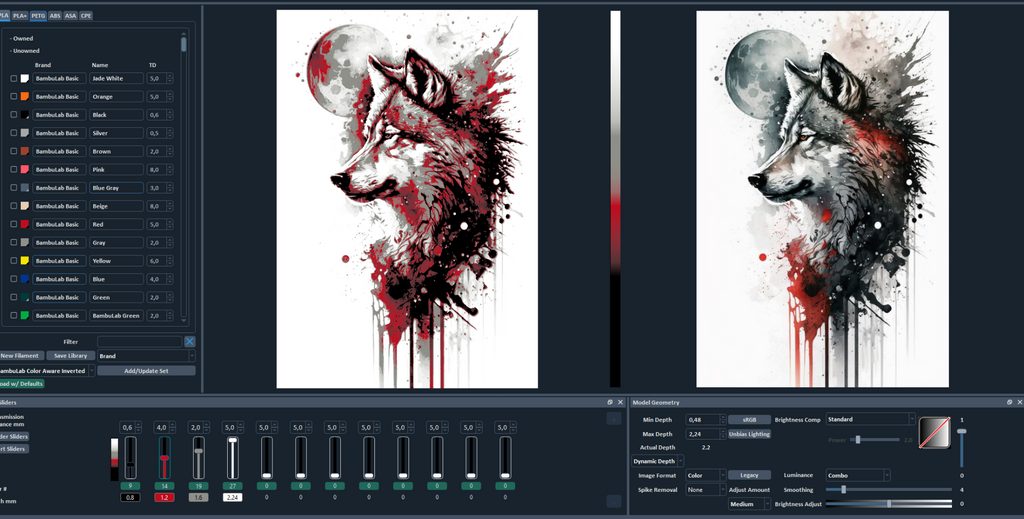Check the Silver filament checkbox
Viewport: 1024px width, 519px height.
14,133
